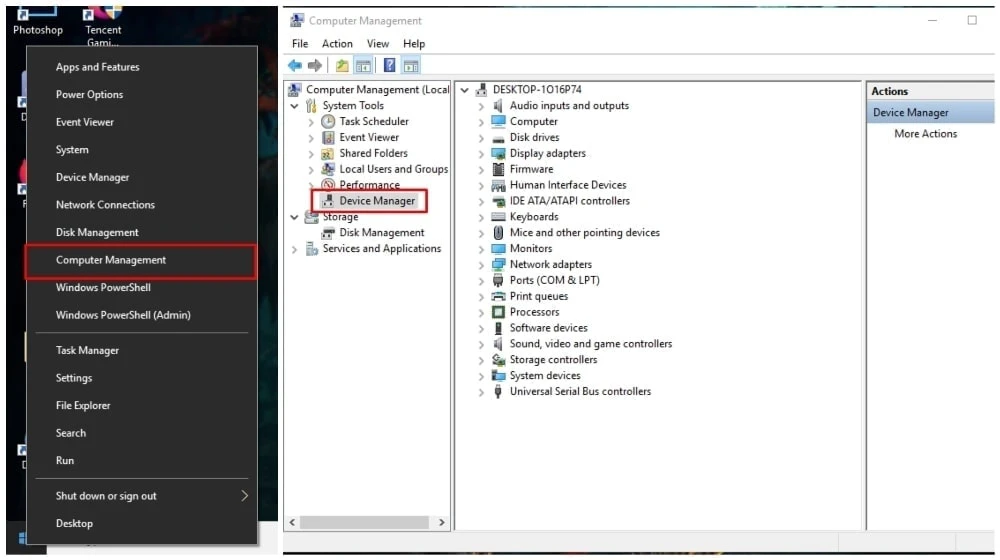1000x560 pixels.
Task: Open the Help menu
Action: coord(414,43)
